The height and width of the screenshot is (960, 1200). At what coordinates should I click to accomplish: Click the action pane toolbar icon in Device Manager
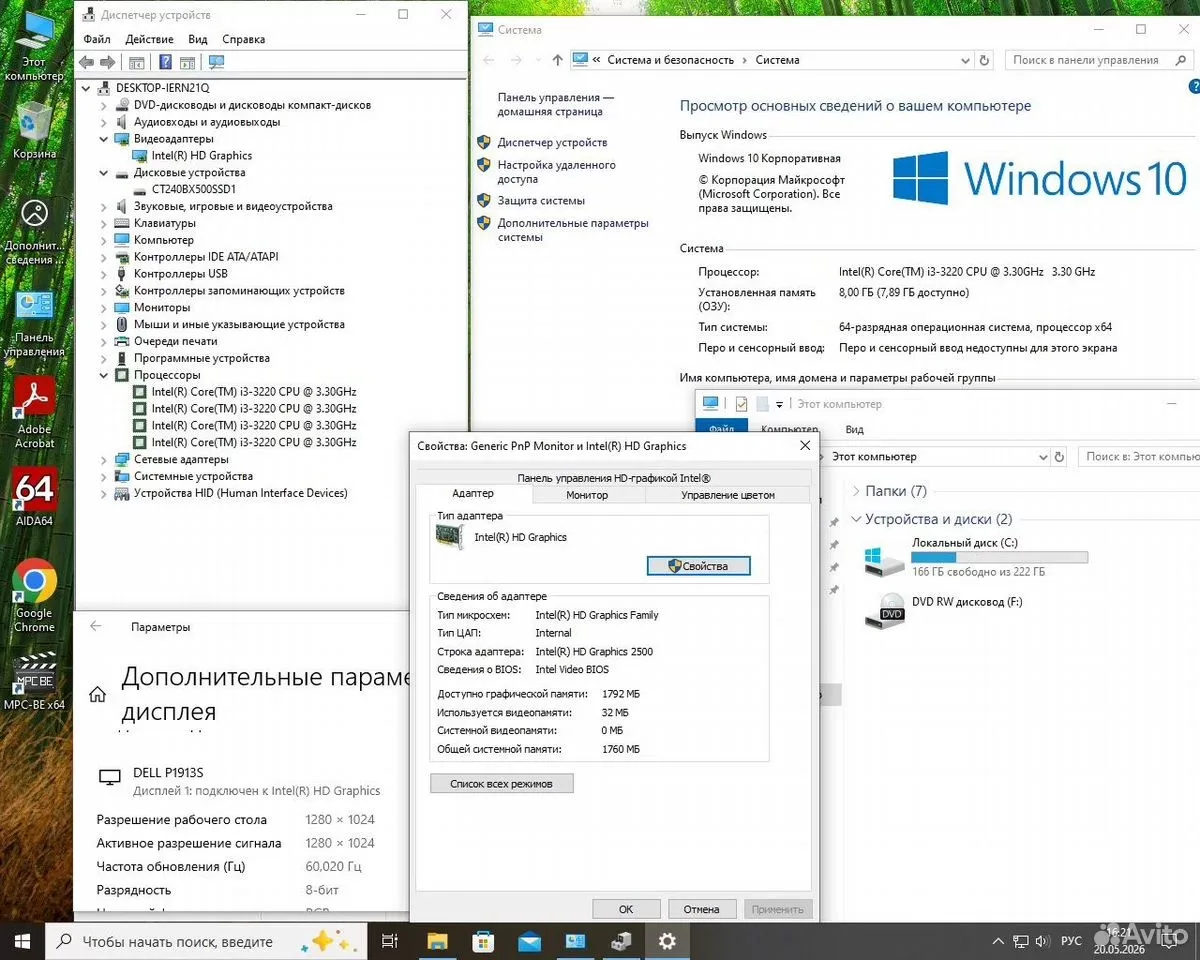tap(187, 62)
